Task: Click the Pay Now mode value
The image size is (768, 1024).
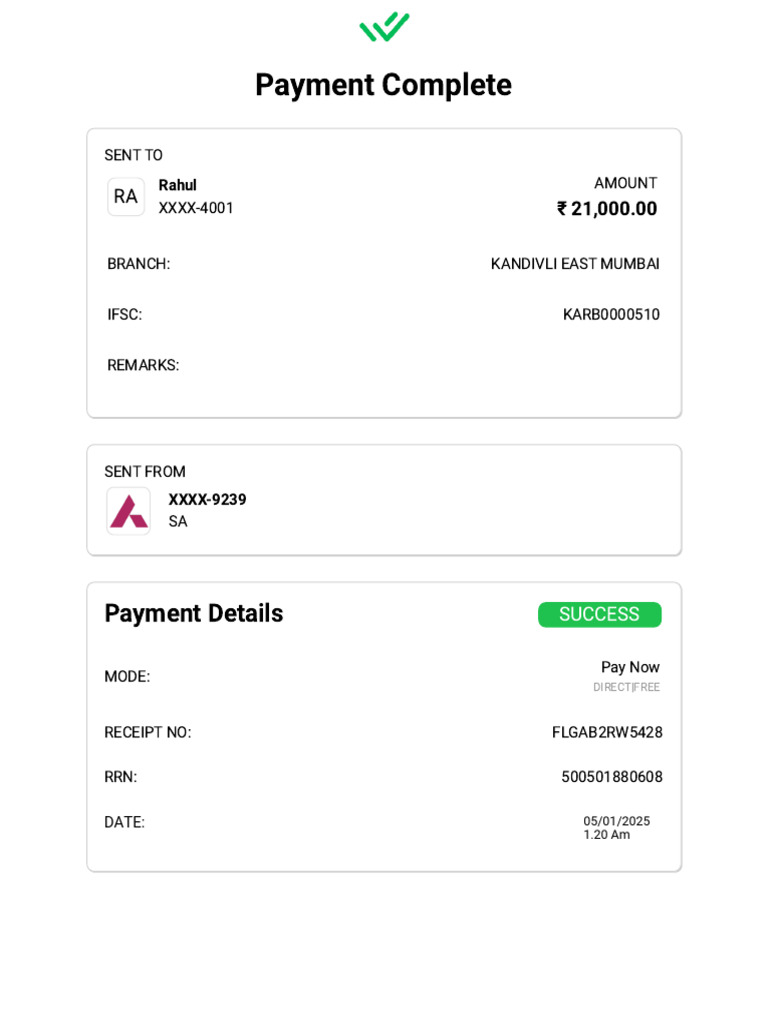Action: pos(630,667)
